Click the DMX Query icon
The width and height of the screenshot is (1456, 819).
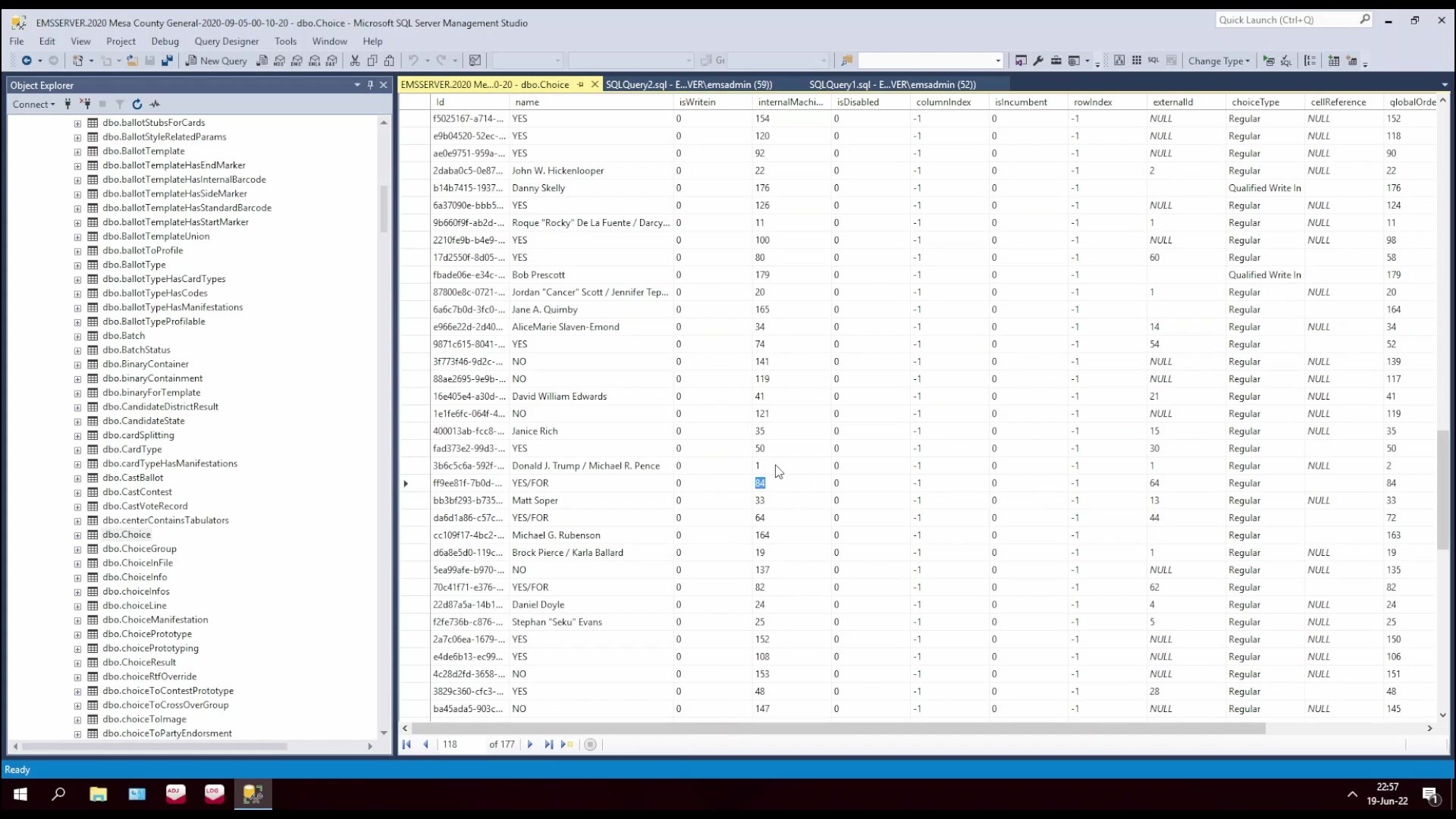297,61
